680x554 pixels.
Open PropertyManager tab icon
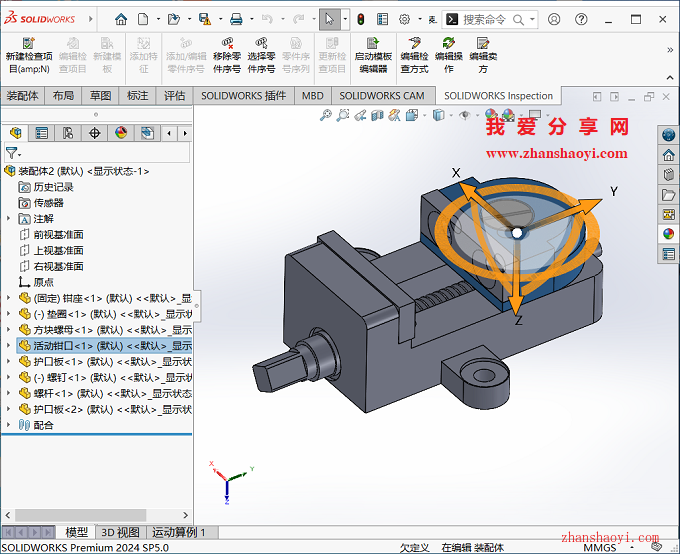point(42,133)
